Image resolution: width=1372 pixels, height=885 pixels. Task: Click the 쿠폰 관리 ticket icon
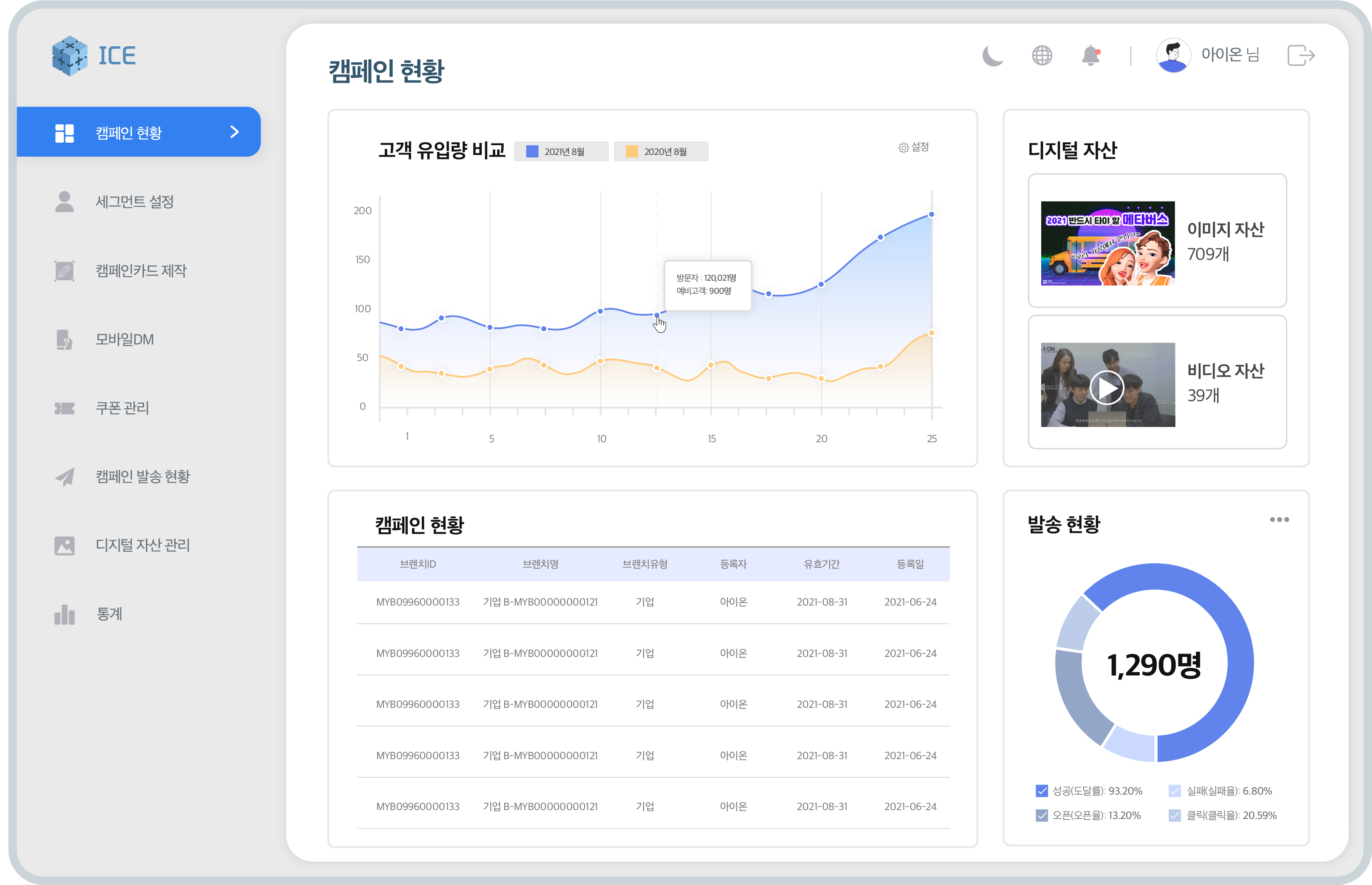(64, 408)
